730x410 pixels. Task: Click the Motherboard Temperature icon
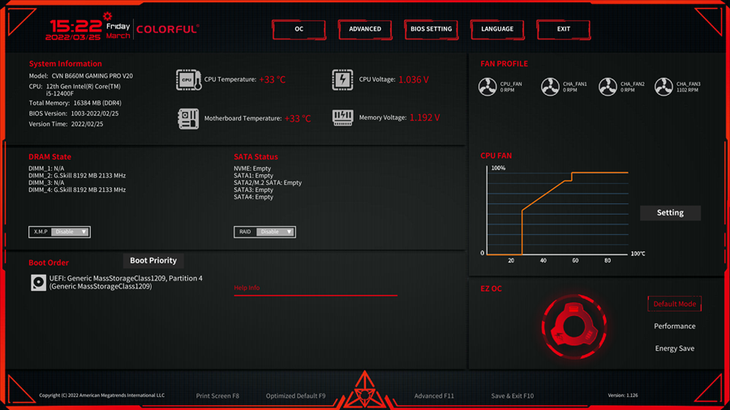pos(188,118)
